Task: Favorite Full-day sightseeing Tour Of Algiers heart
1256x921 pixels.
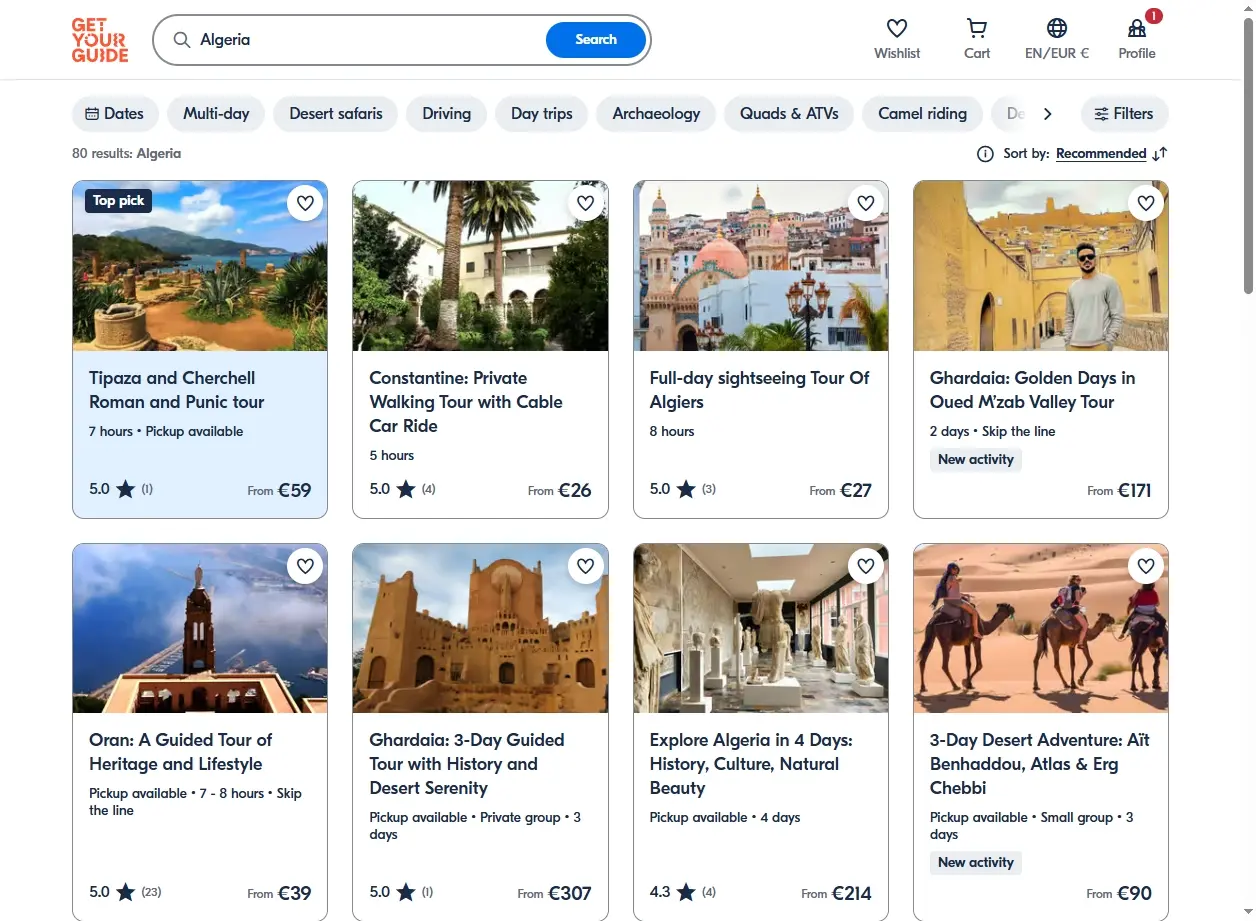Action: tap(866, 203)
